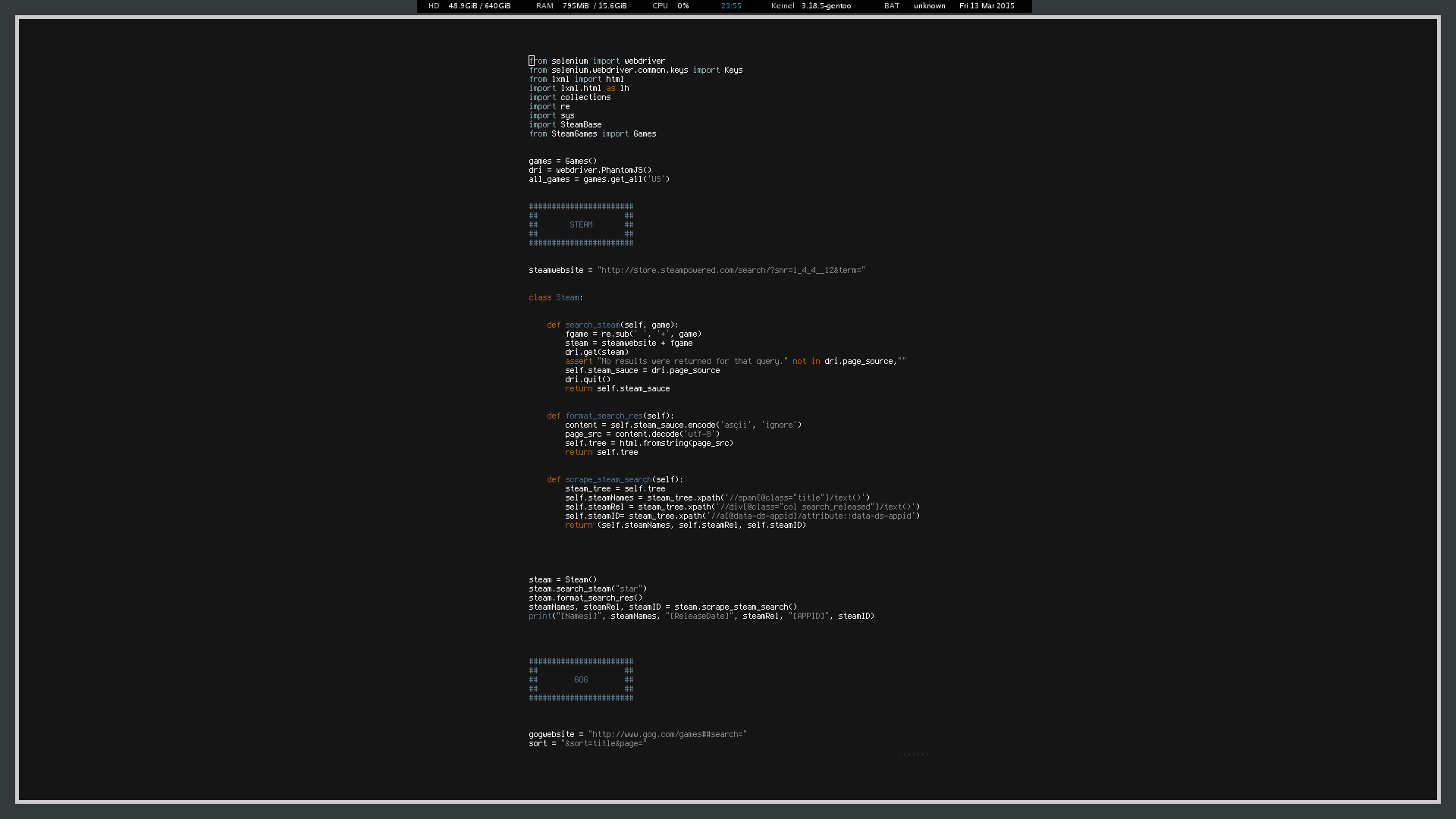
Task: Click the Kernel 3.18.5-gentoo label
Action: click(x=811, y=6)
